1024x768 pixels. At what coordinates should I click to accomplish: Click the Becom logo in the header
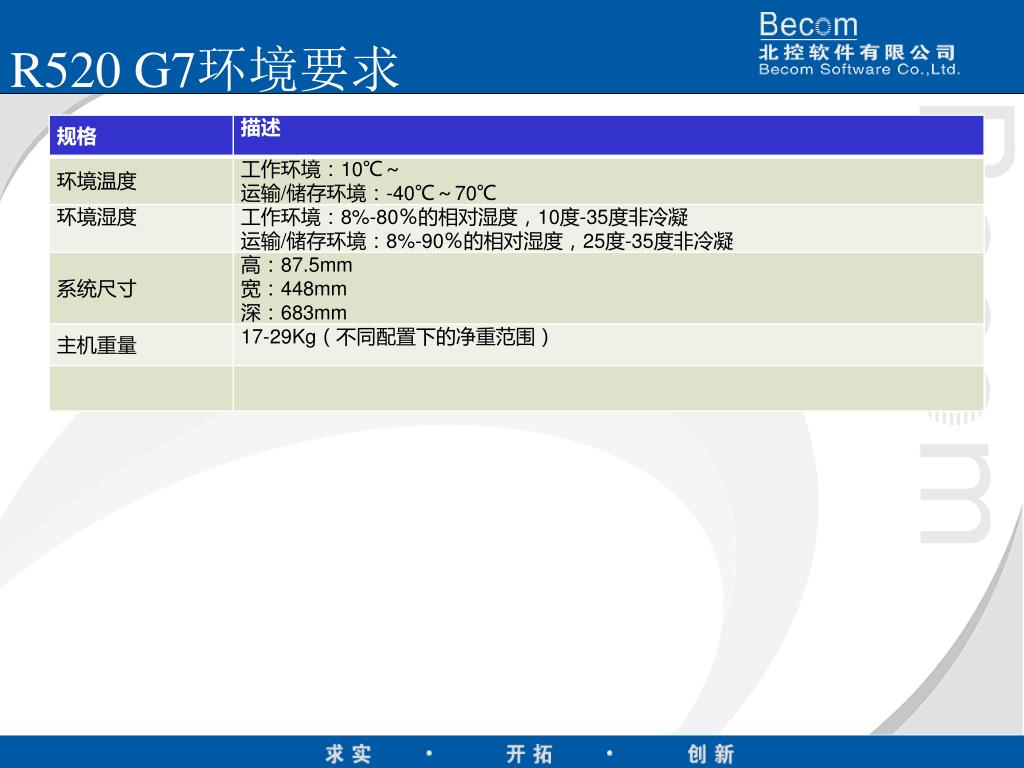pos(808,25)
